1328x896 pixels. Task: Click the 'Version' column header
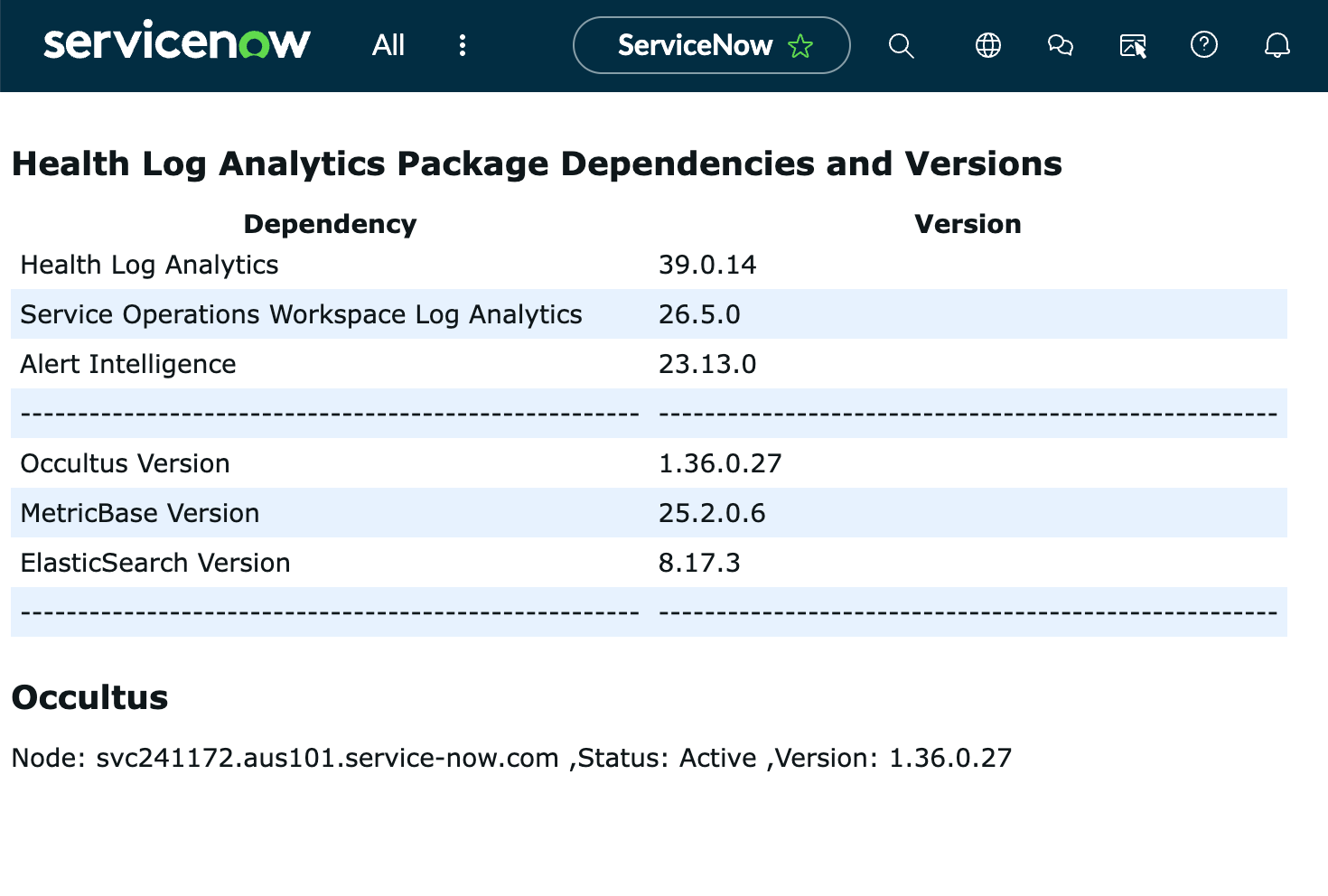tap(968, 224)
